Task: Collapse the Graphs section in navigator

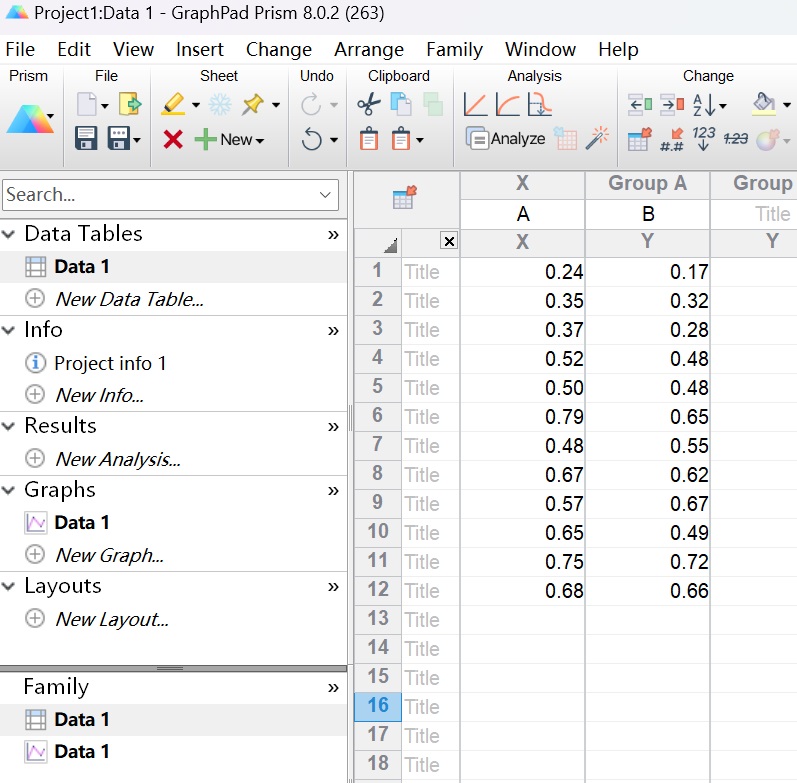Action: click(x=9, y=490)
